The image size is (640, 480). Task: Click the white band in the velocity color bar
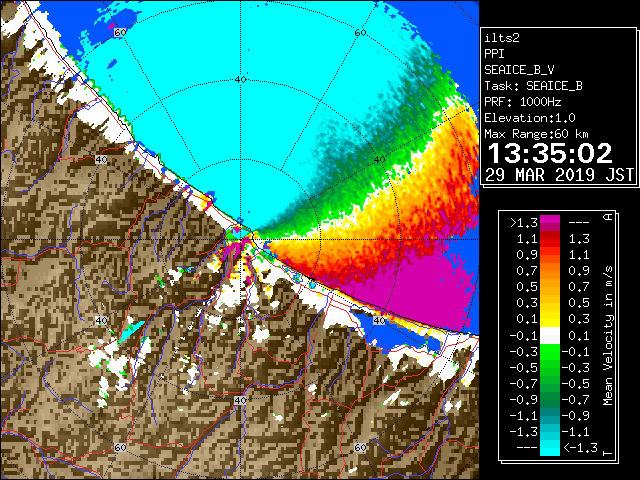point(550,336)
